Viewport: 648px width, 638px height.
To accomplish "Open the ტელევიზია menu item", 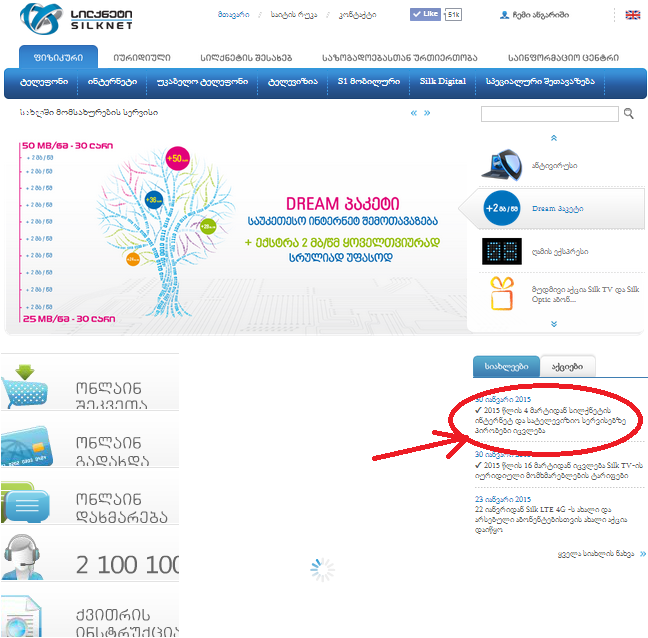I will [293, 82].
